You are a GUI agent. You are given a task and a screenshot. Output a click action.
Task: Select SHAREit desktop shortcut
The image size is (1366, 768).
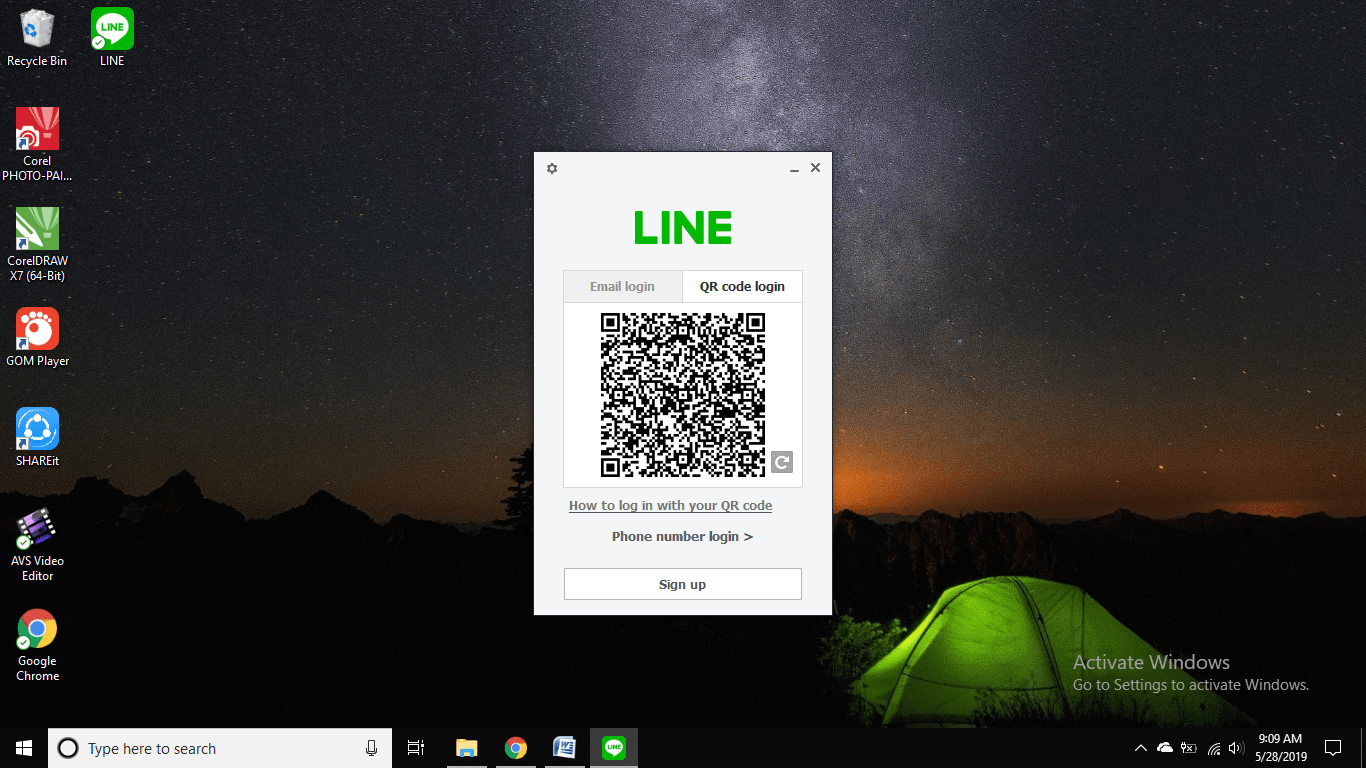pos(37,438)
